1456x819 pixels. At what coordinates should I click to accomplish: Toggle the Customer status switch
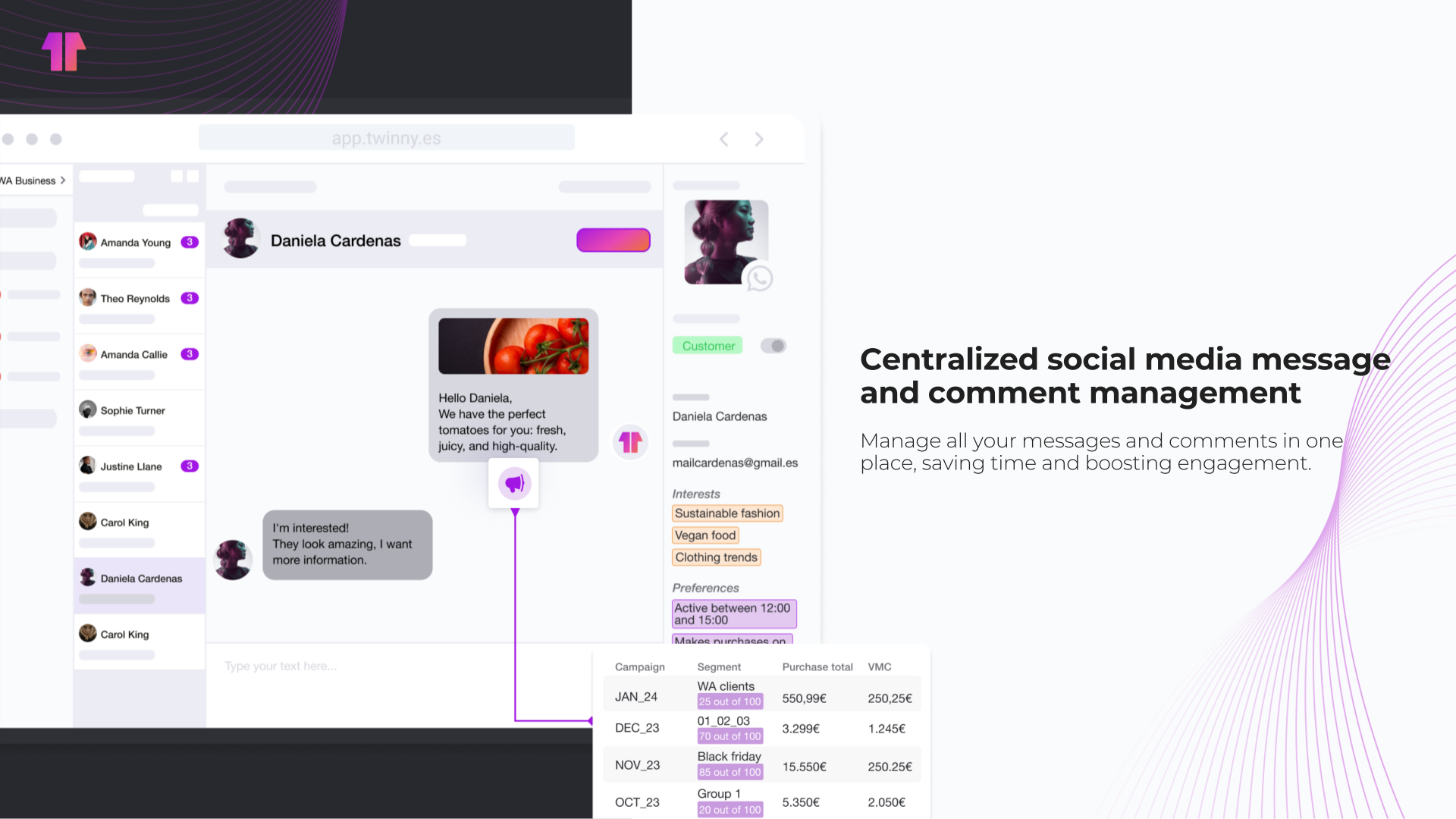[x=773, y=346]
